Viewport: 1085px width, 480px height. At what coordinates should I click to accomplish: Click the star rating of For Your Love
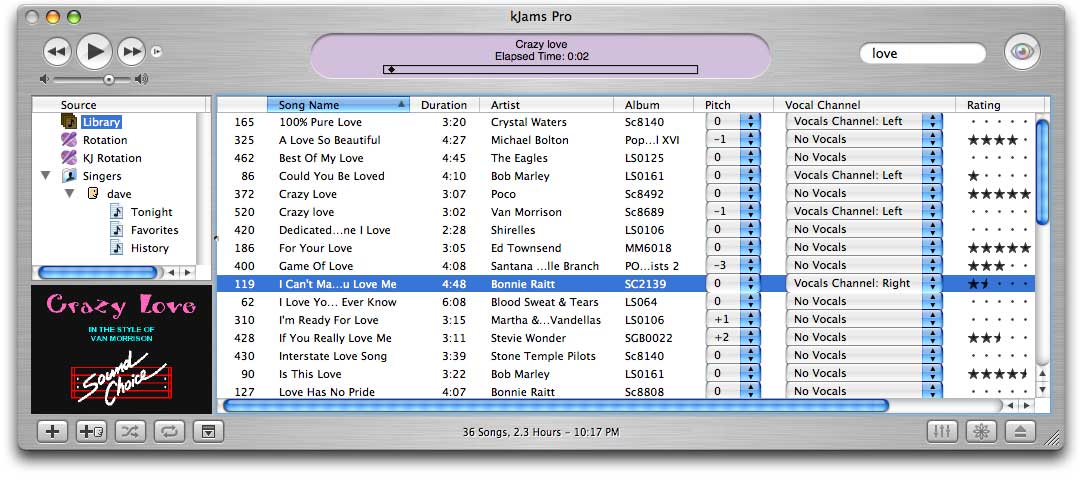[999, 248]
